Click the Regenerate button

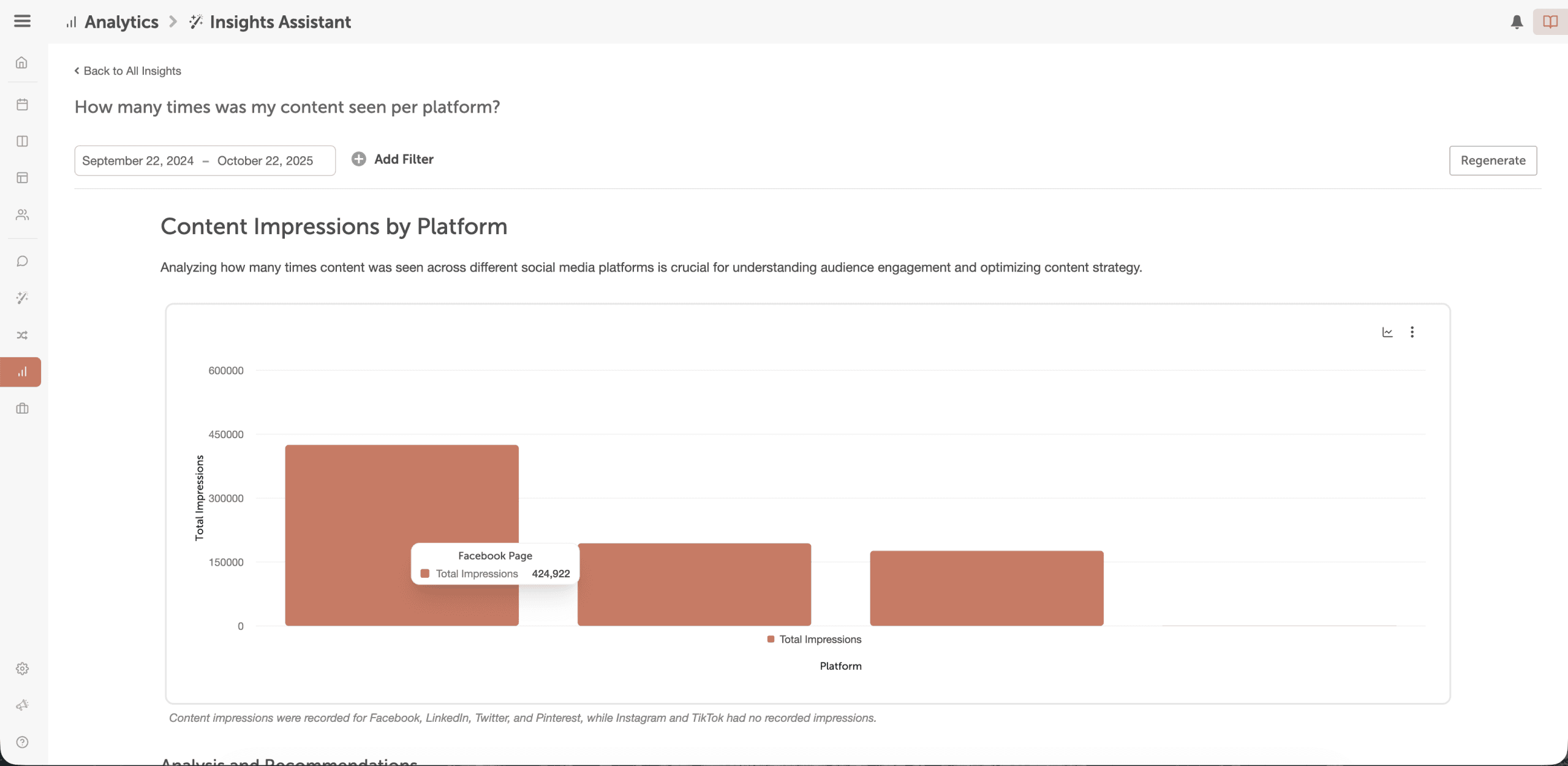(x=1493, y=161)
